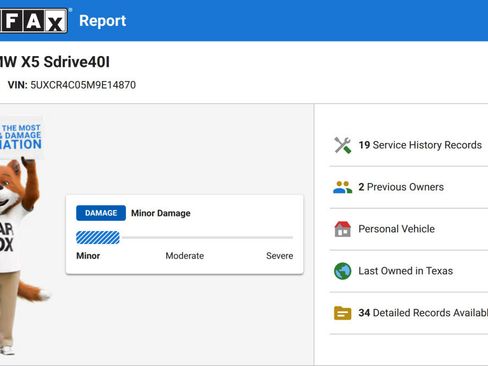488x366 pixels.
Task: Select Last Owned in Texas row
Action: click(x=409, y=271)
